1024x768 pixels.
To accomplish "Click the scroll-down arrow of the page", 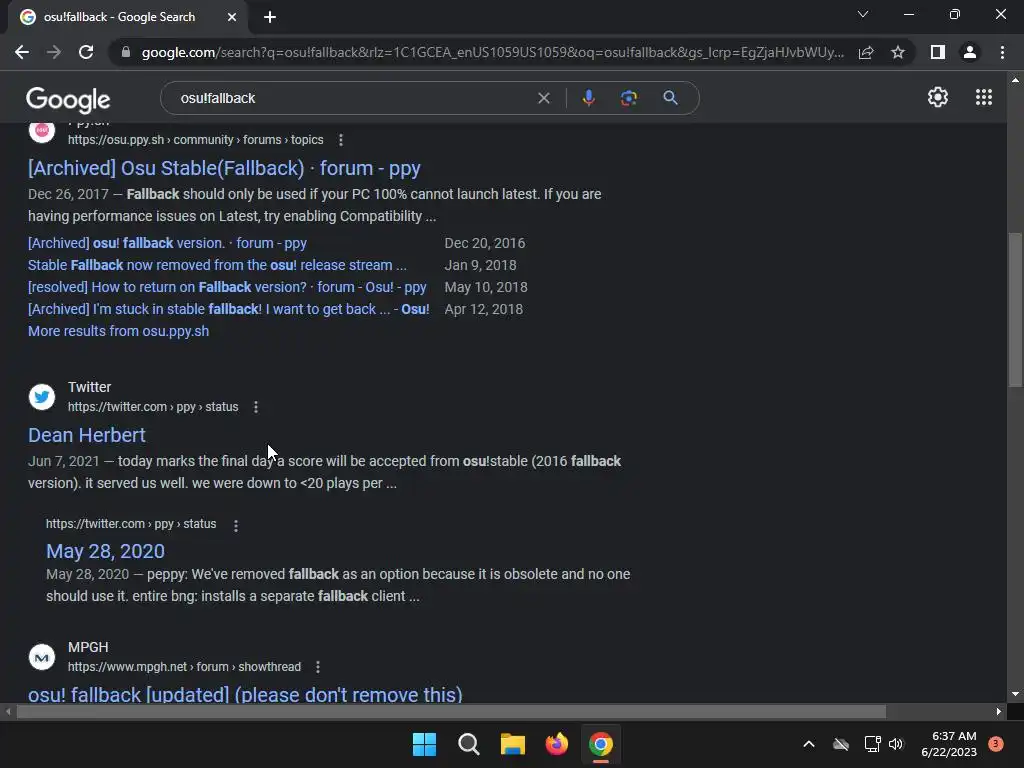I will point(1015,695).
